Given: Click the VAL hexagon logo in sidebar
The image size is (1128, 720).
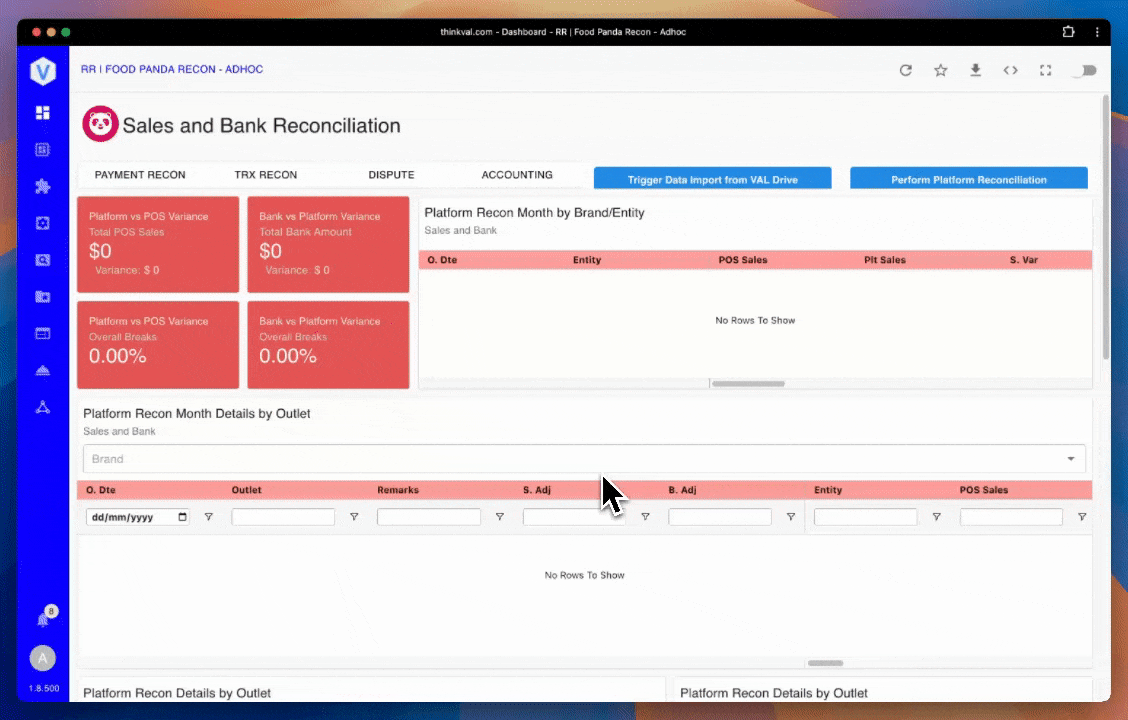Looking at the screenshot, I should pos(42,71).
